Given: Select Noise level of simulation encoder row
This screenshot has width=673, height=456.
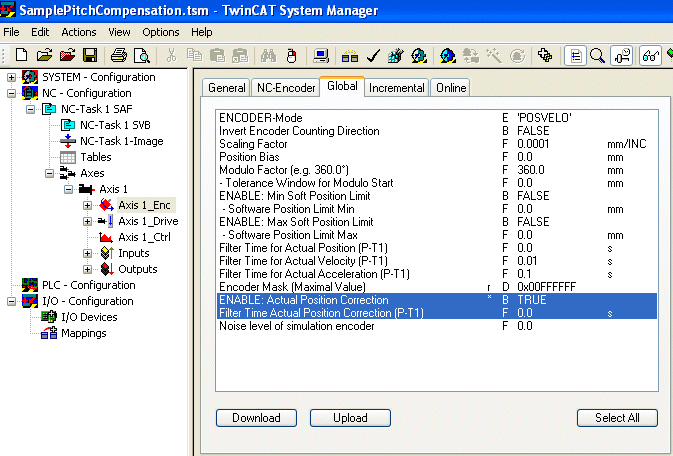Looking at the screenshot, I should point(437,326).
